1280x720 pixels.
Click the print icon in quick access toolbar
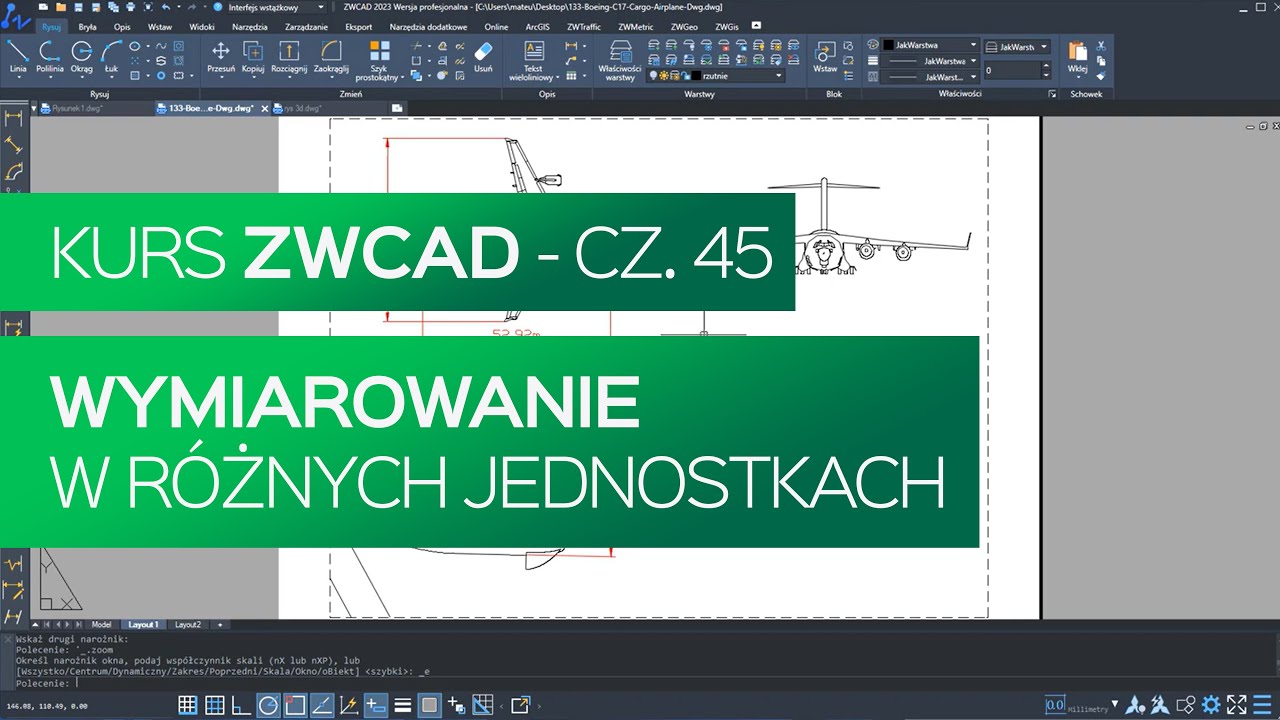point(131,7)
